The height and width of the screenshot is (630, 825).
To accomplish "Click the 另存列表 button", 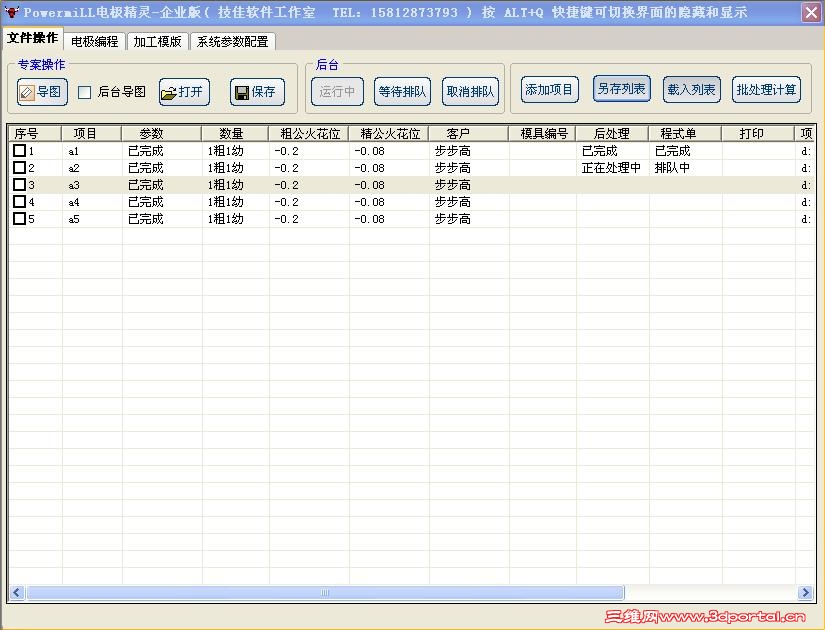I will (x=622, y=88).
